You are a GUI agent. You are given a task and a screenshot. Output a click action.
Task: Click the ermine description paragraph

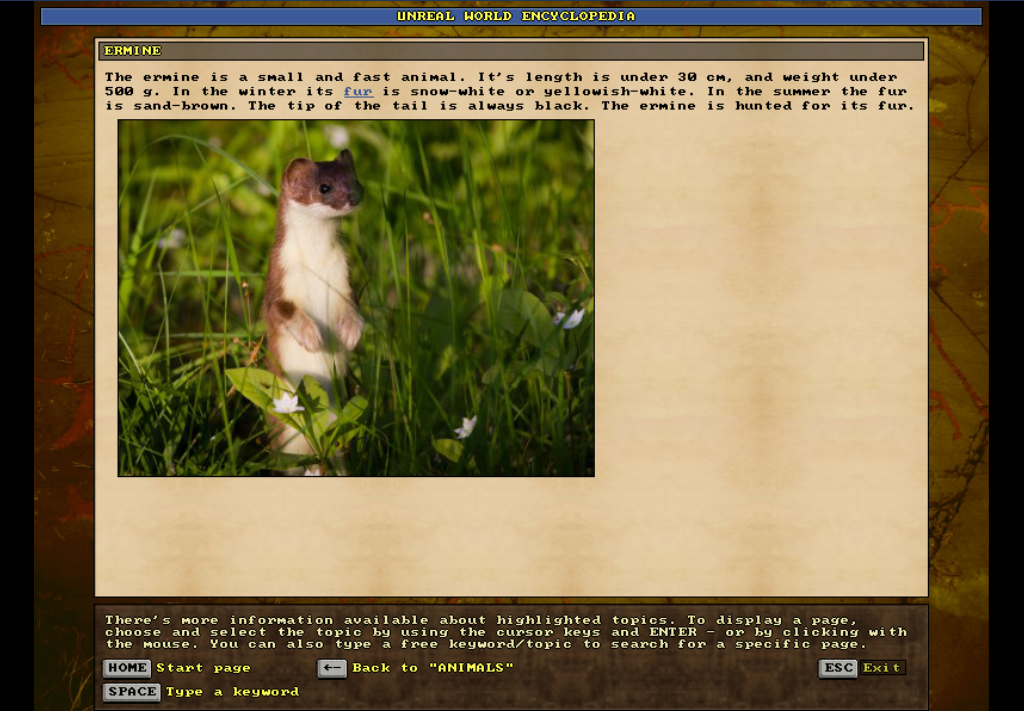510,91
